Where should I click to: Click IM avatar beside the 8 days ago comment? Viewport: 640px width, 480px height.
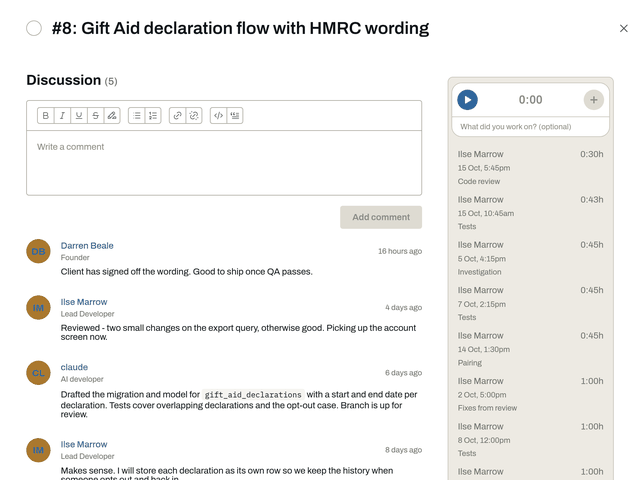[38, 450]
